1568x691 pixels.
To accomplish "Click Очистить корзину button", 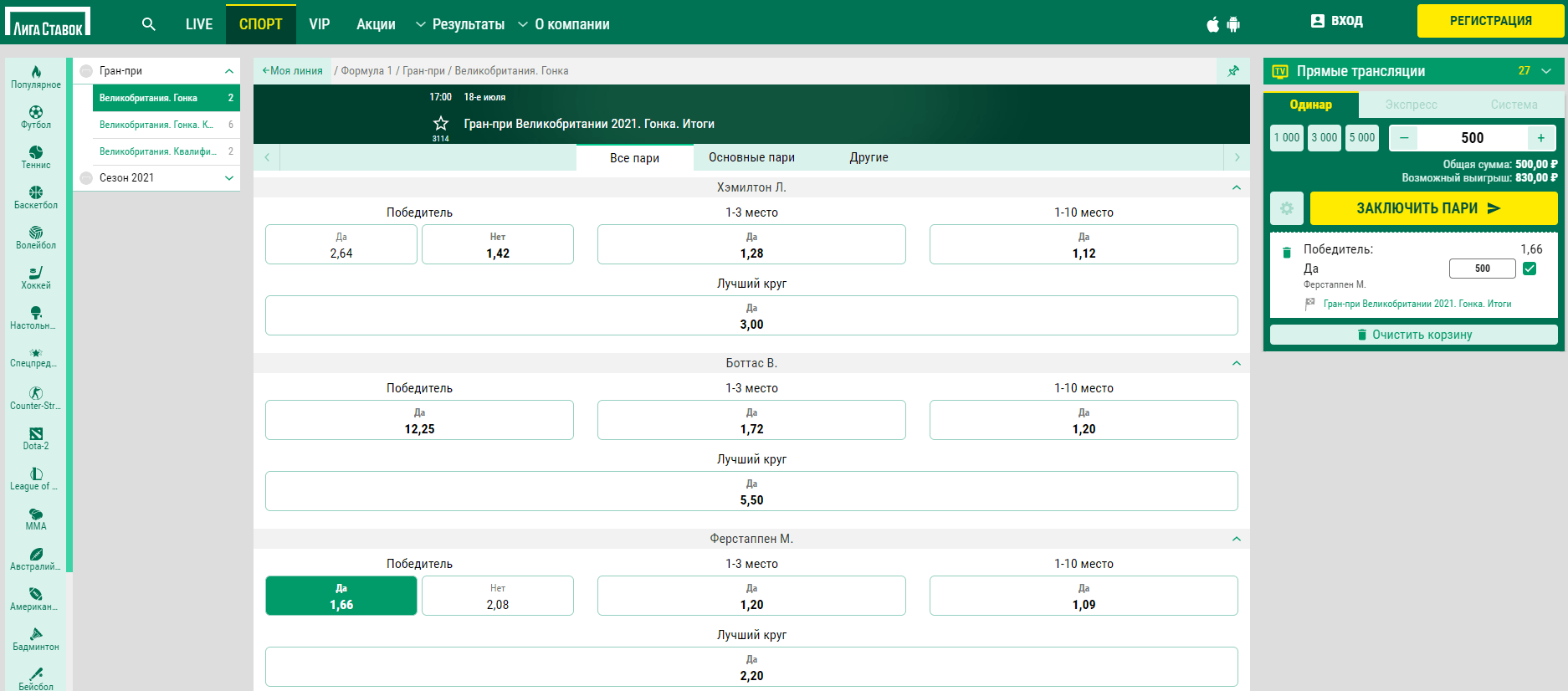I will [x=1414, y=335].
